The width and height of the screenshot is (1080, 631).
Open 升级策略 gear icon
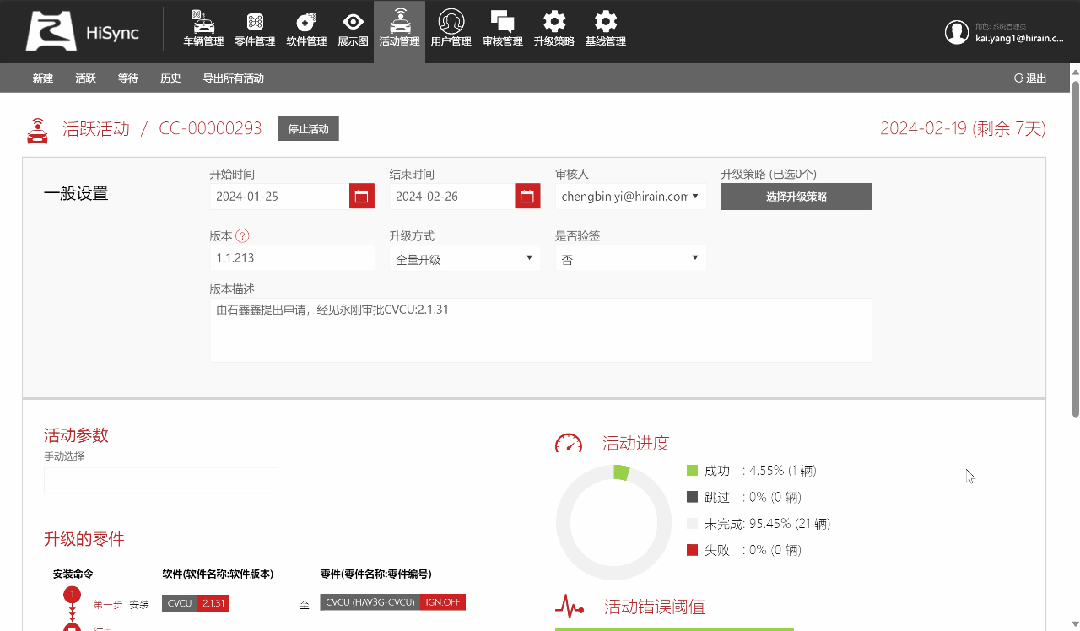click(554, 29)
